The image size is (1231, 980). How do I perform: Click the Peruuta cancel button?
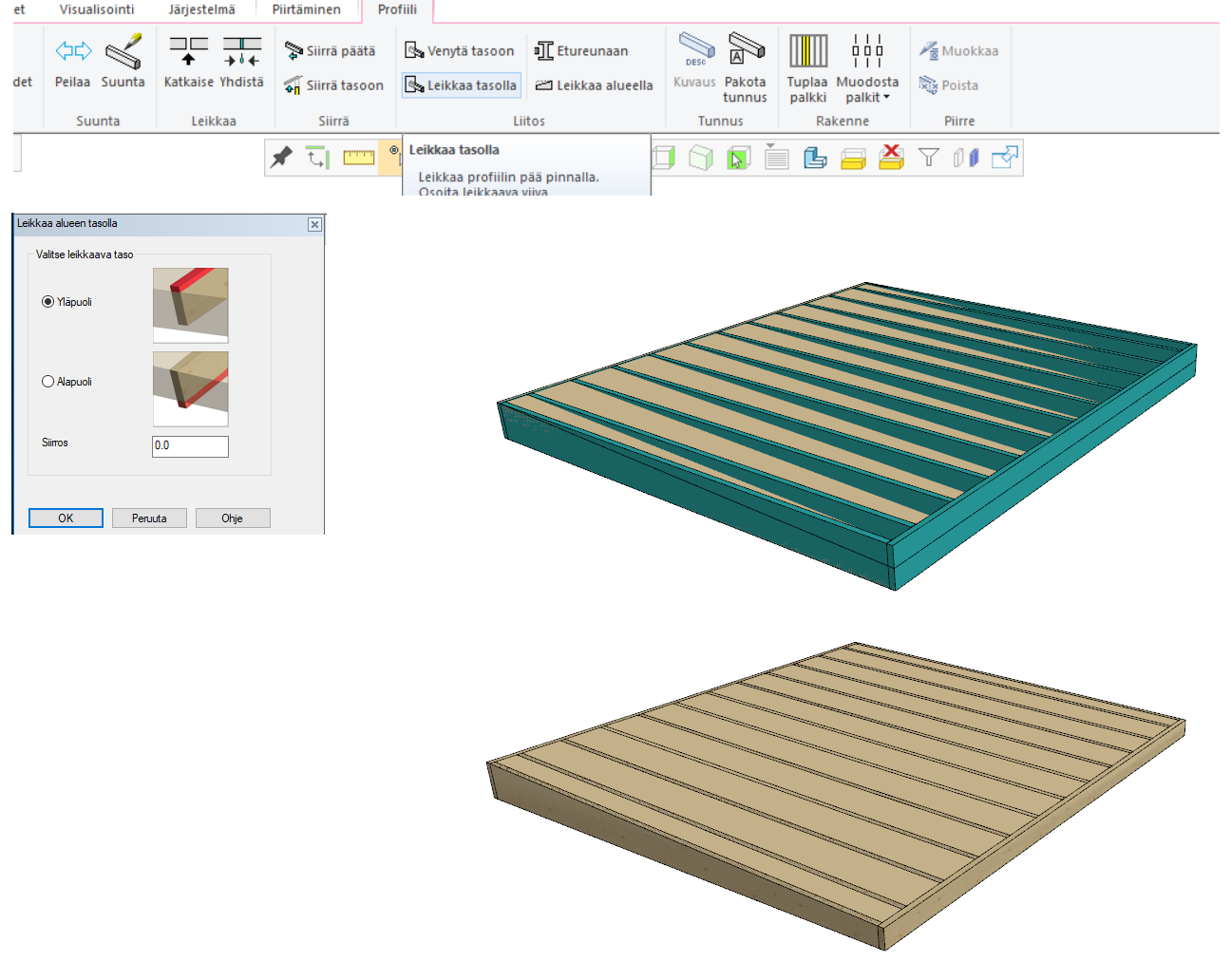click(x=149, y=518)
